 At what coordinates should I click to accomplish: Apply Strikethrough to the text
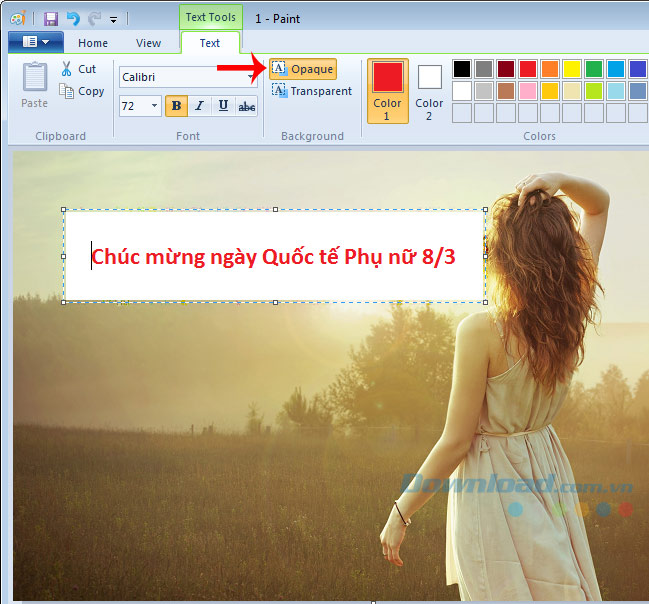246,106
